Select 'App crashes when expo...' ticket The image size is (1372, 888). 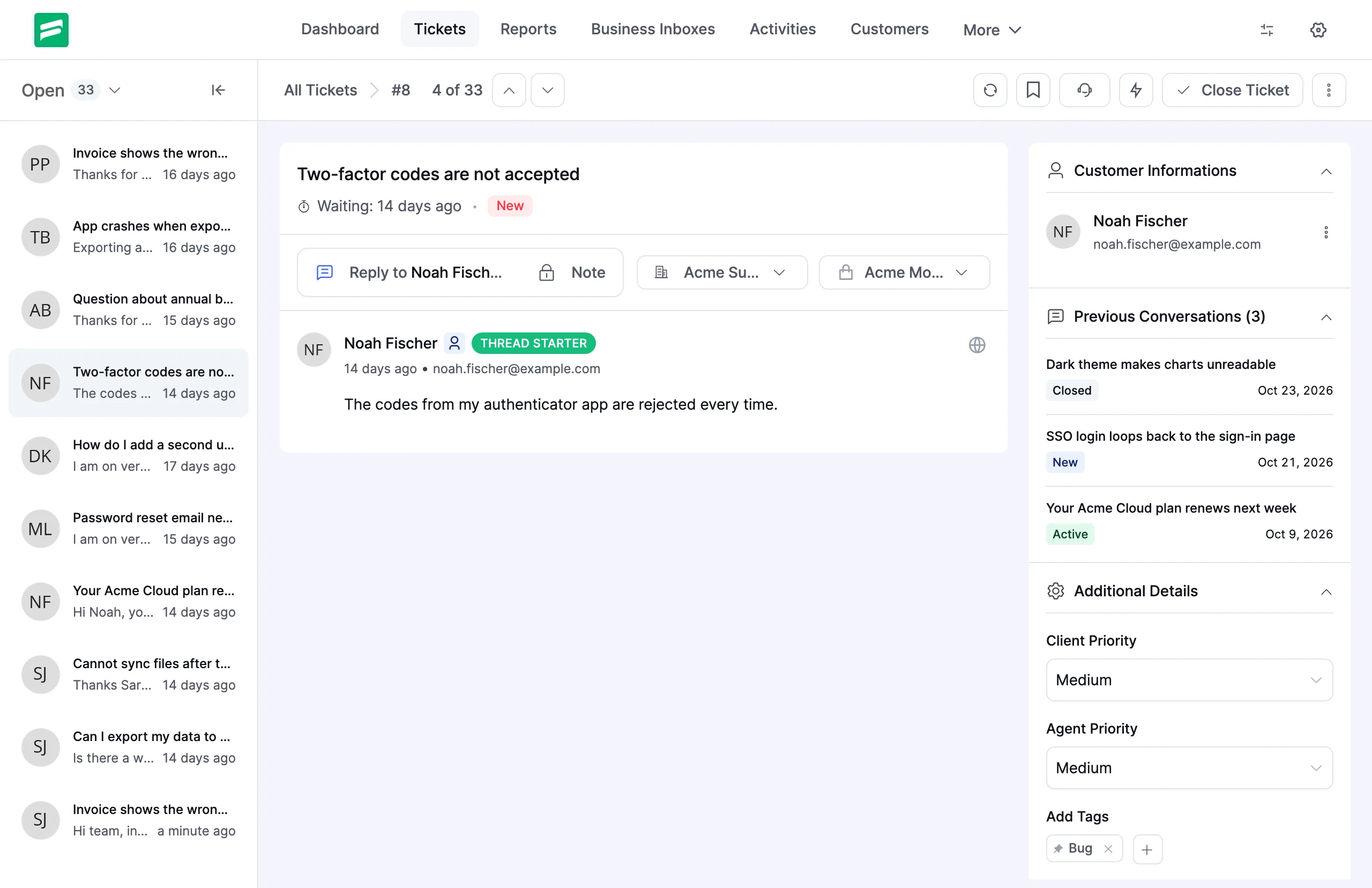(x=129, y=237)
